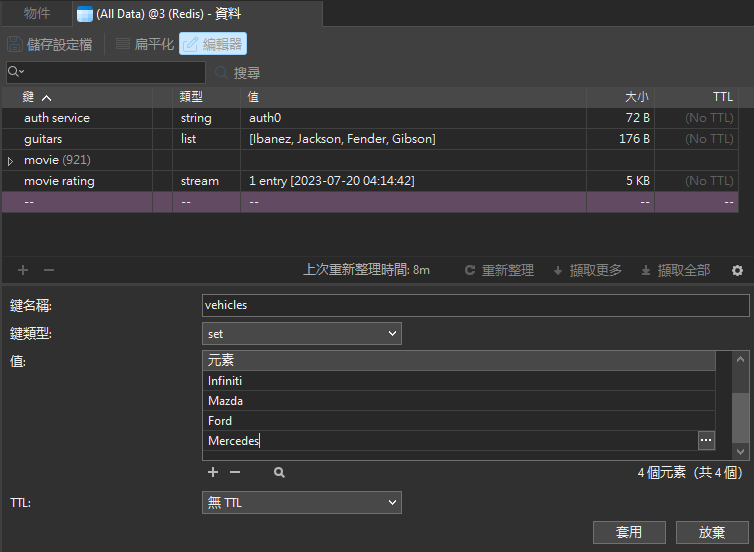Open the TTL 無 TTL dropdown
This screenshot has height=552, width=754.
301,503
